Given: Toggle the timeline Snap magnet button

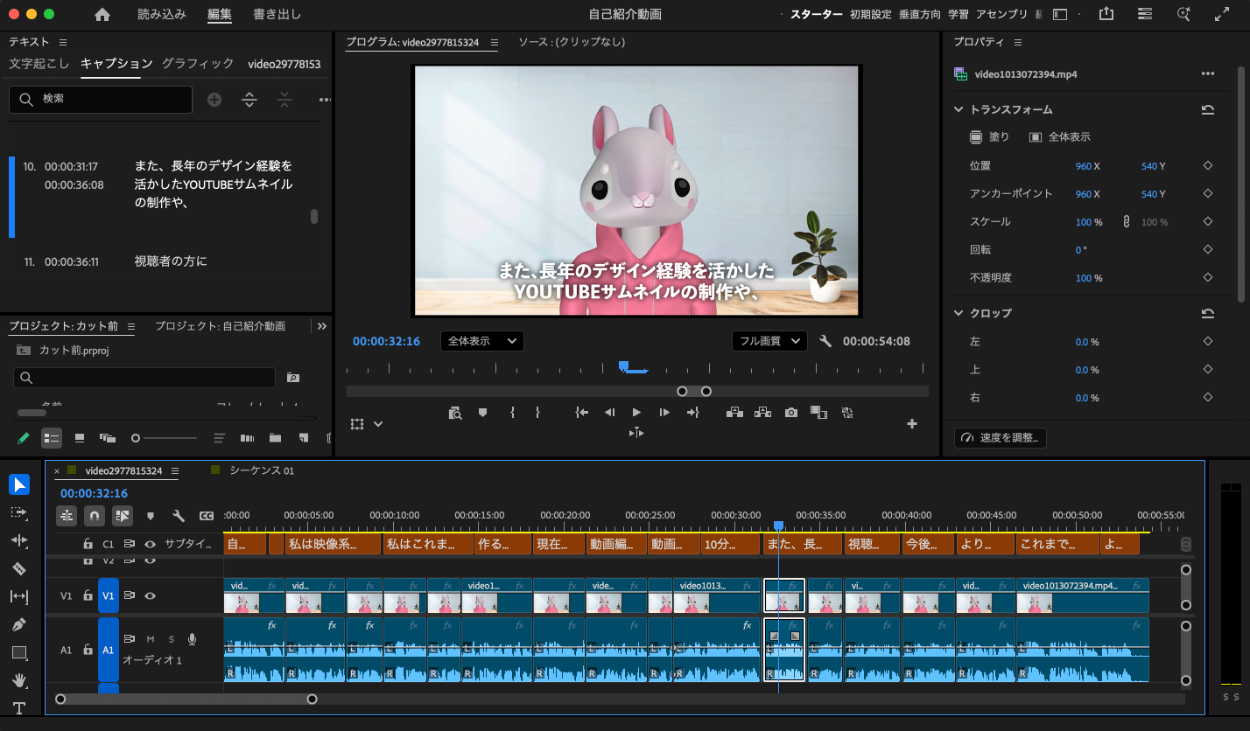Looking at the screenshot, I should pyautogui.click(x=94, y=516).
